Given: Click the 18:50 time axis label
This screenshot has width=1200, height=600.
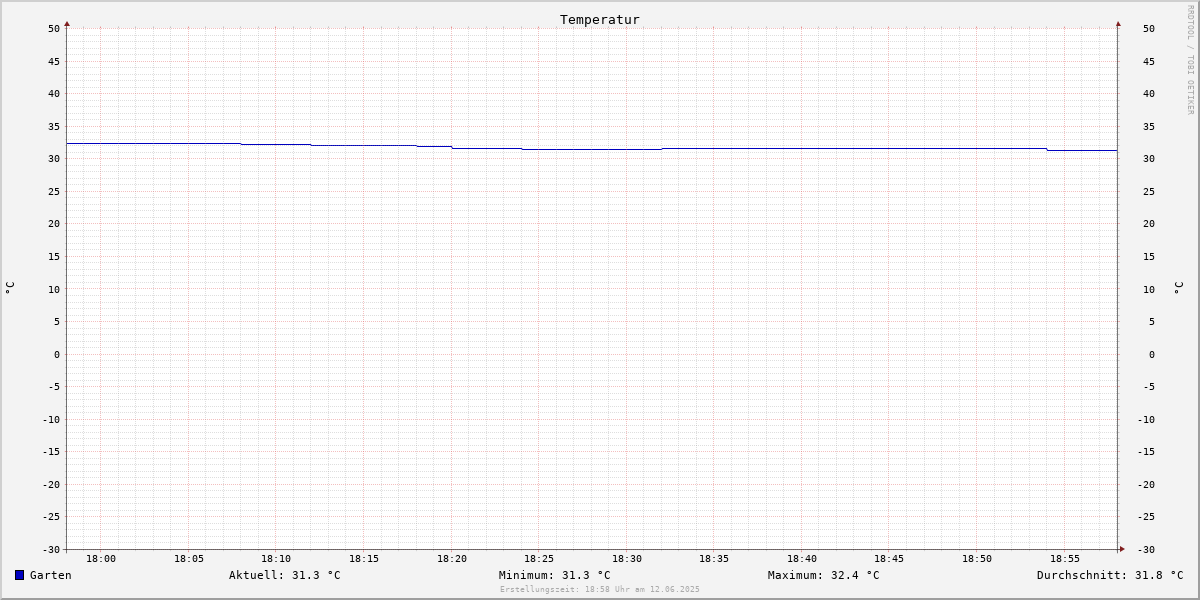Looking at the screenshot, I should click(x=977, y=559).
